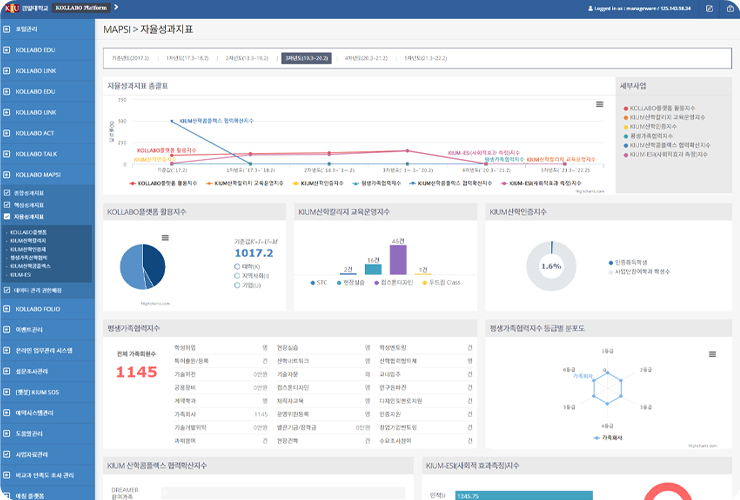Select the 지역사회(I) radio button
The image size is (740, 500).
pos(237,276)
